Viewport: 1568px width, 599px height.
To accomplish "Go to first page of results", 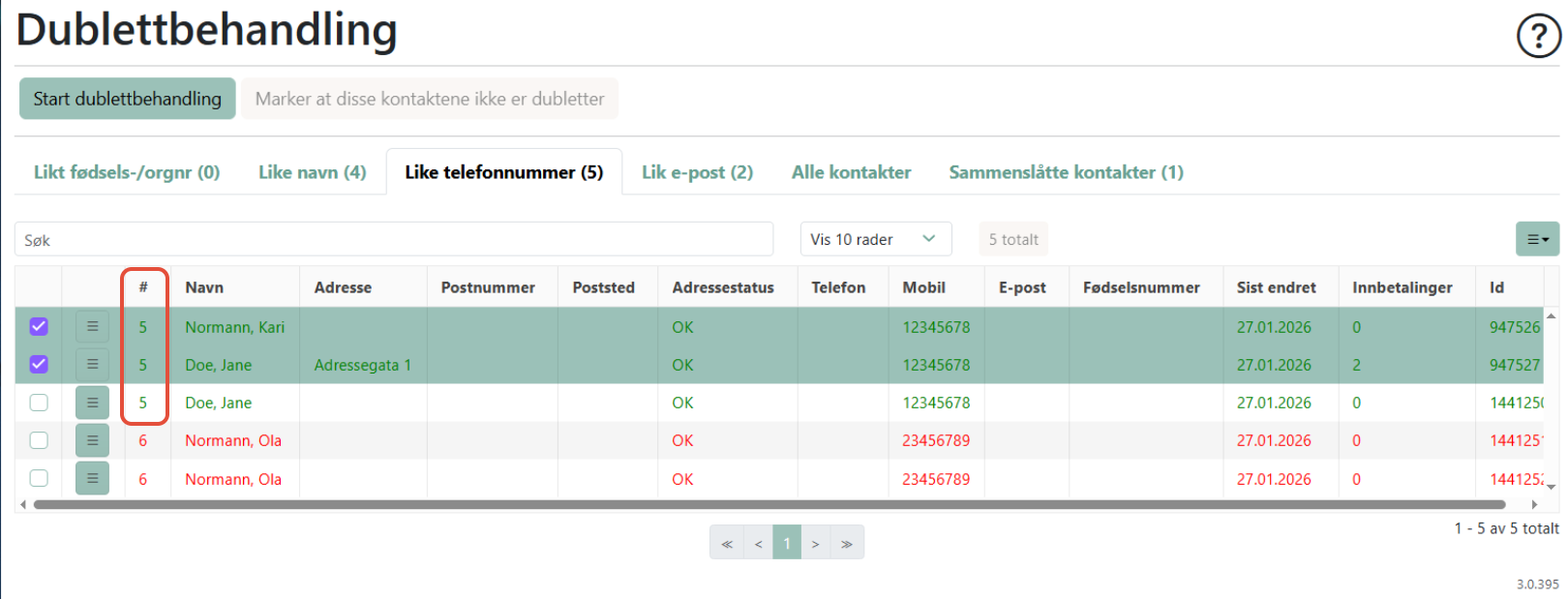I will [x=727, y=544].
